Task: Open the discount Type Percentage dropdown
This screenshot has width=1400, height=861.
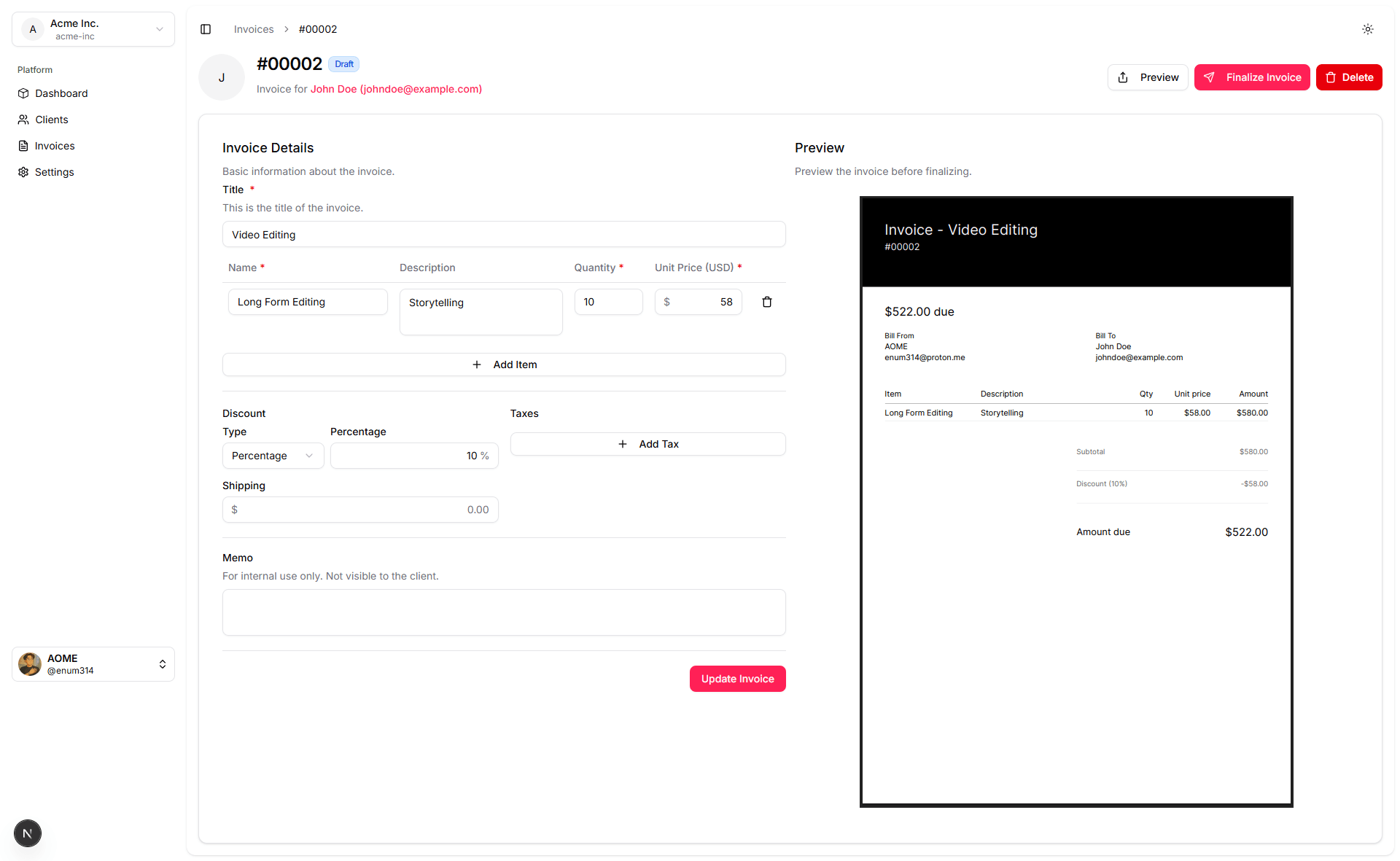Action: (x=273, y=456)
